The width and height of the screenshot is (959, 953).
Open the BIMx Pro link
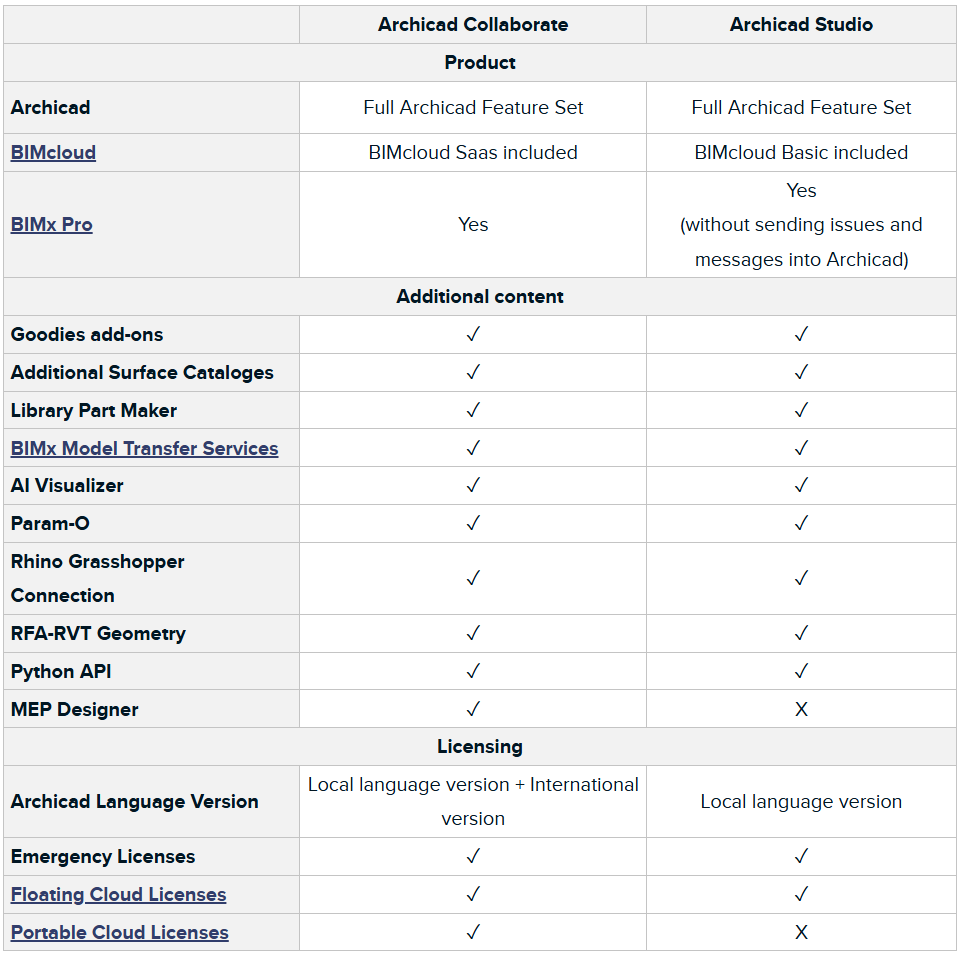(52, 225)
